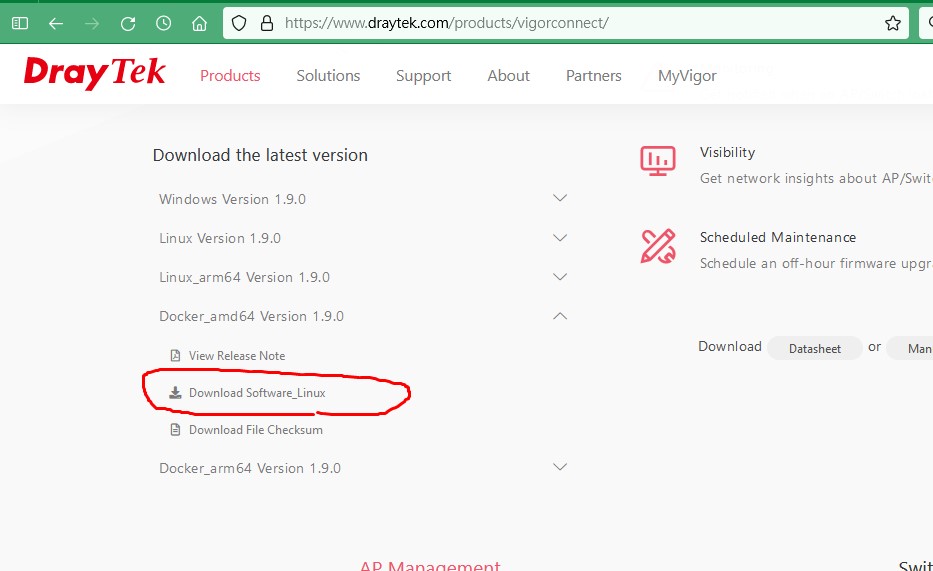Click the DrayTek logo
The image size is (933, 571).
pos(95,74)
